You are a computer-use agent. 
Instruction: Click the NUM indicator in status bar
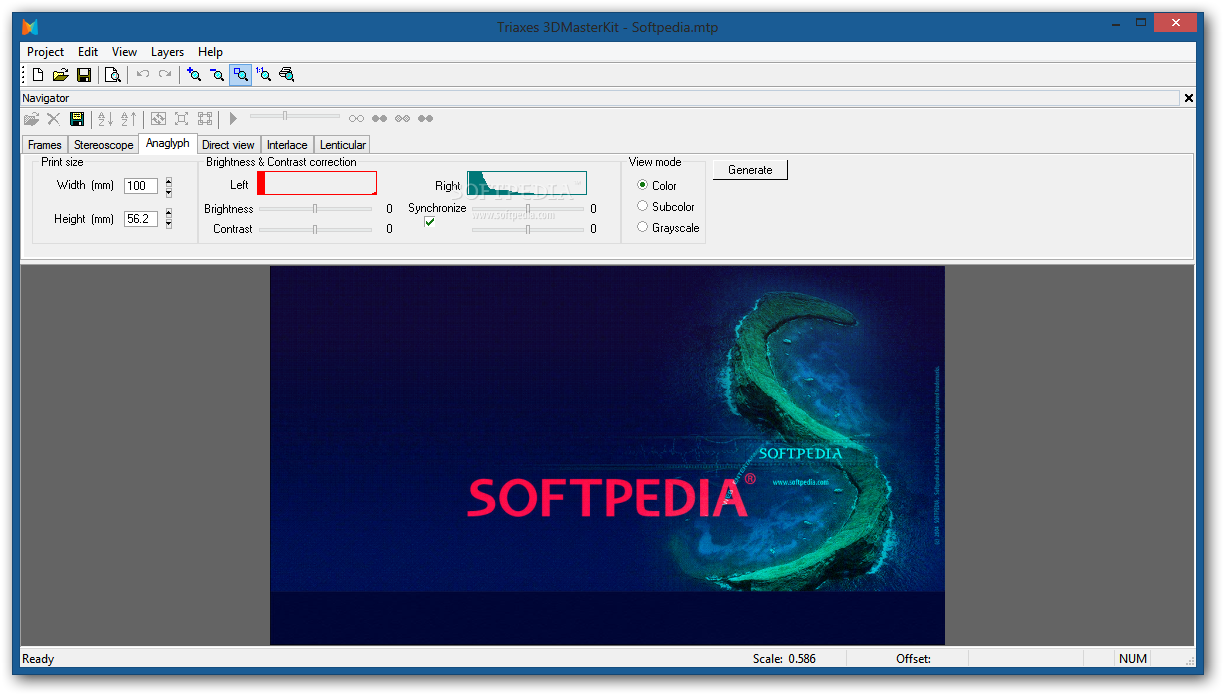[x=1133, y=659]
